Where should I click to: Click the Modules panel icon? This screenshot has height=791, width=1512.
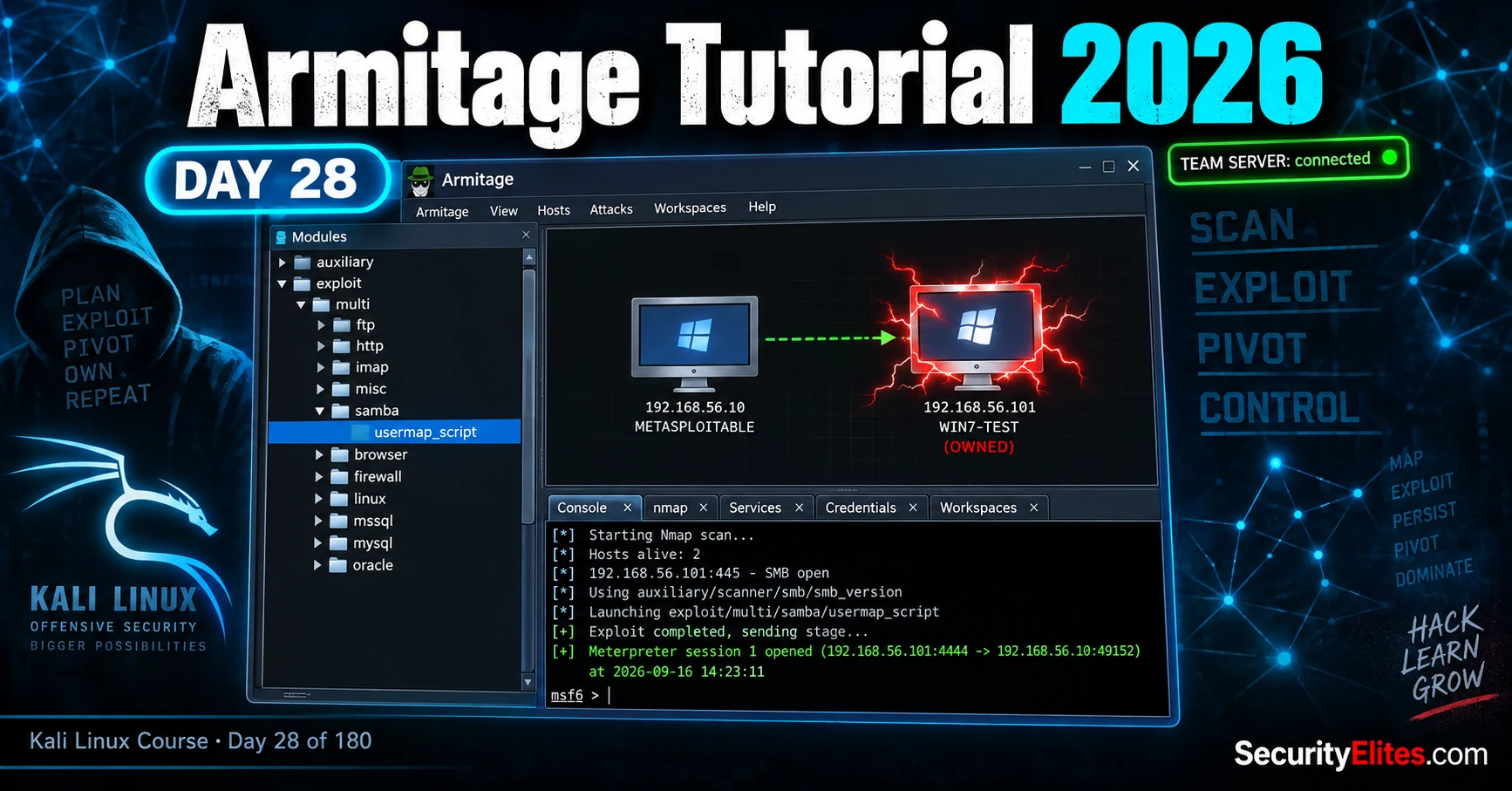point(281,237)
